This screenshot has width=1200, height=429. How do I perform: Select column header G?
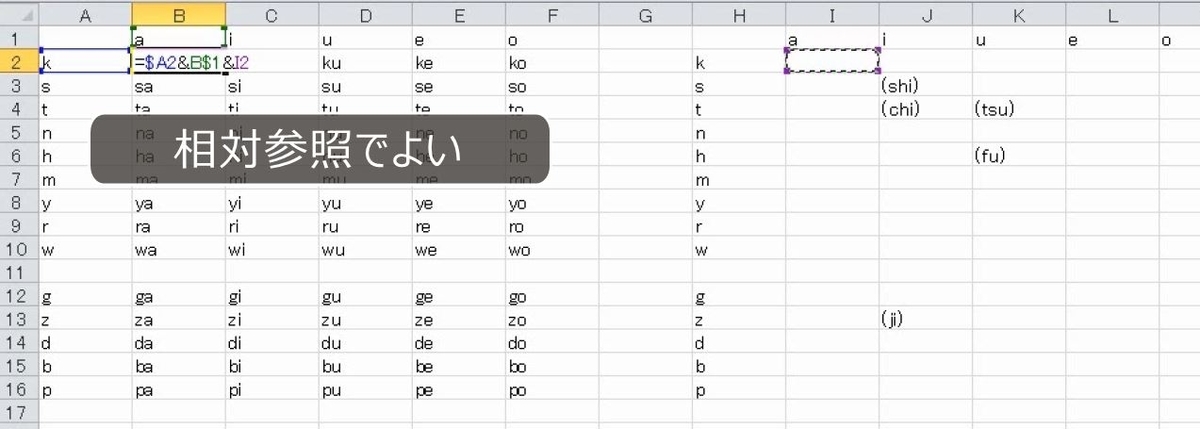pyautogui.click(x=645, y=15)
